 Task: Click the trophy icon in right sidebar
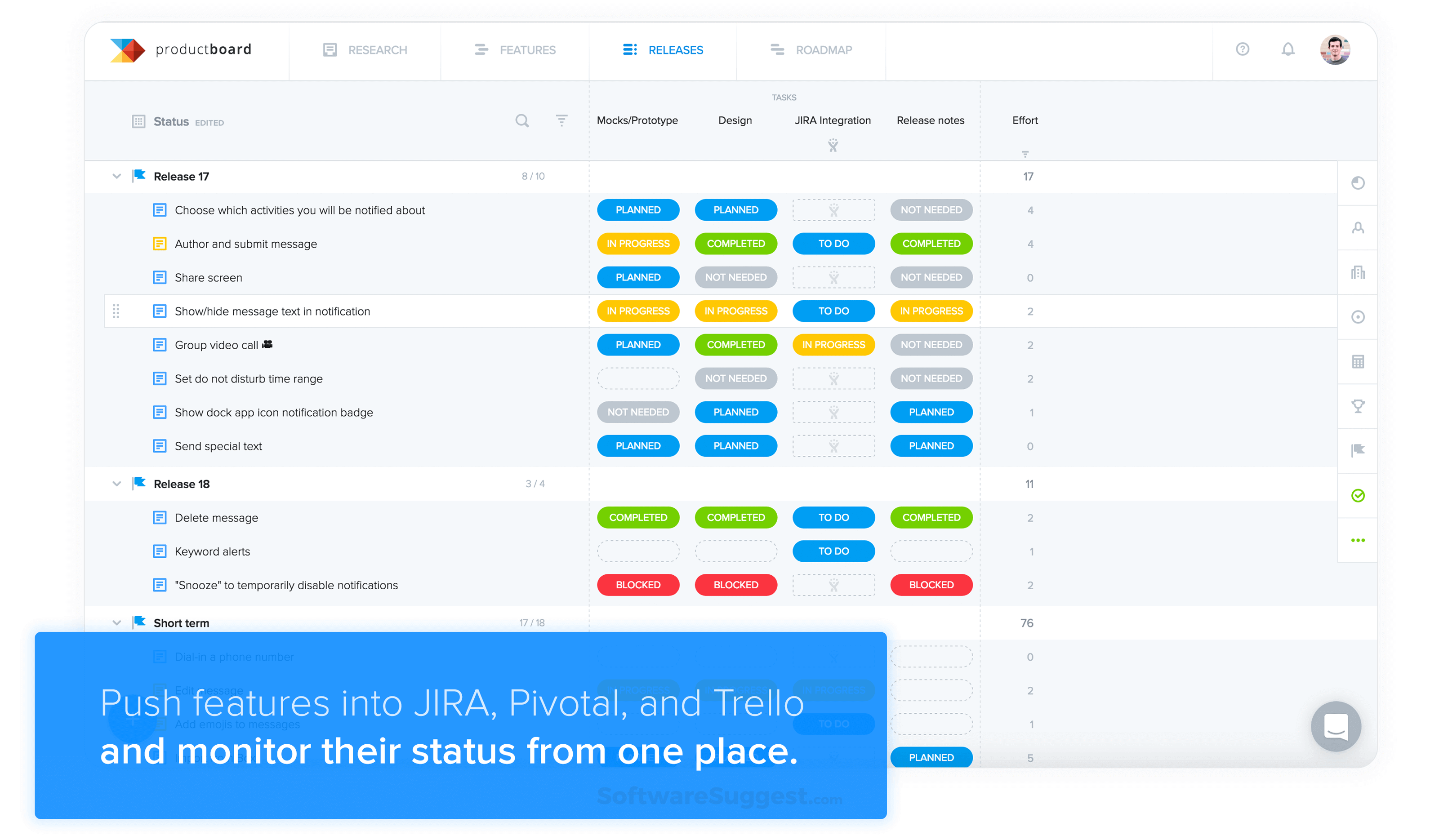[1358, 406]
